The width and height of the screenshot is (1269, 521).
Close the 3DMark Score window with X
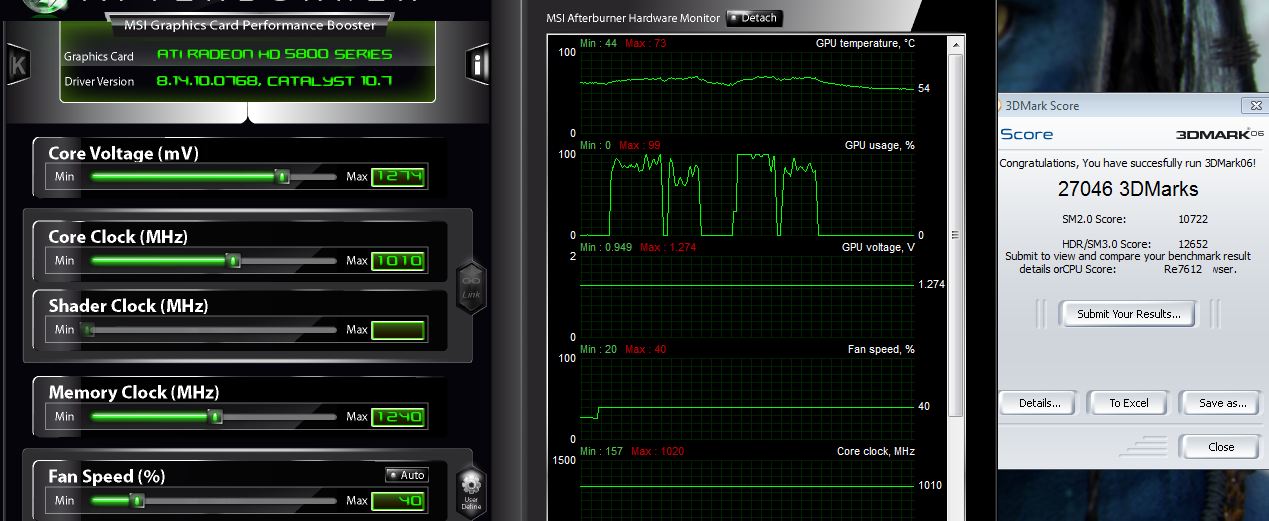(x=1254, y=105)
